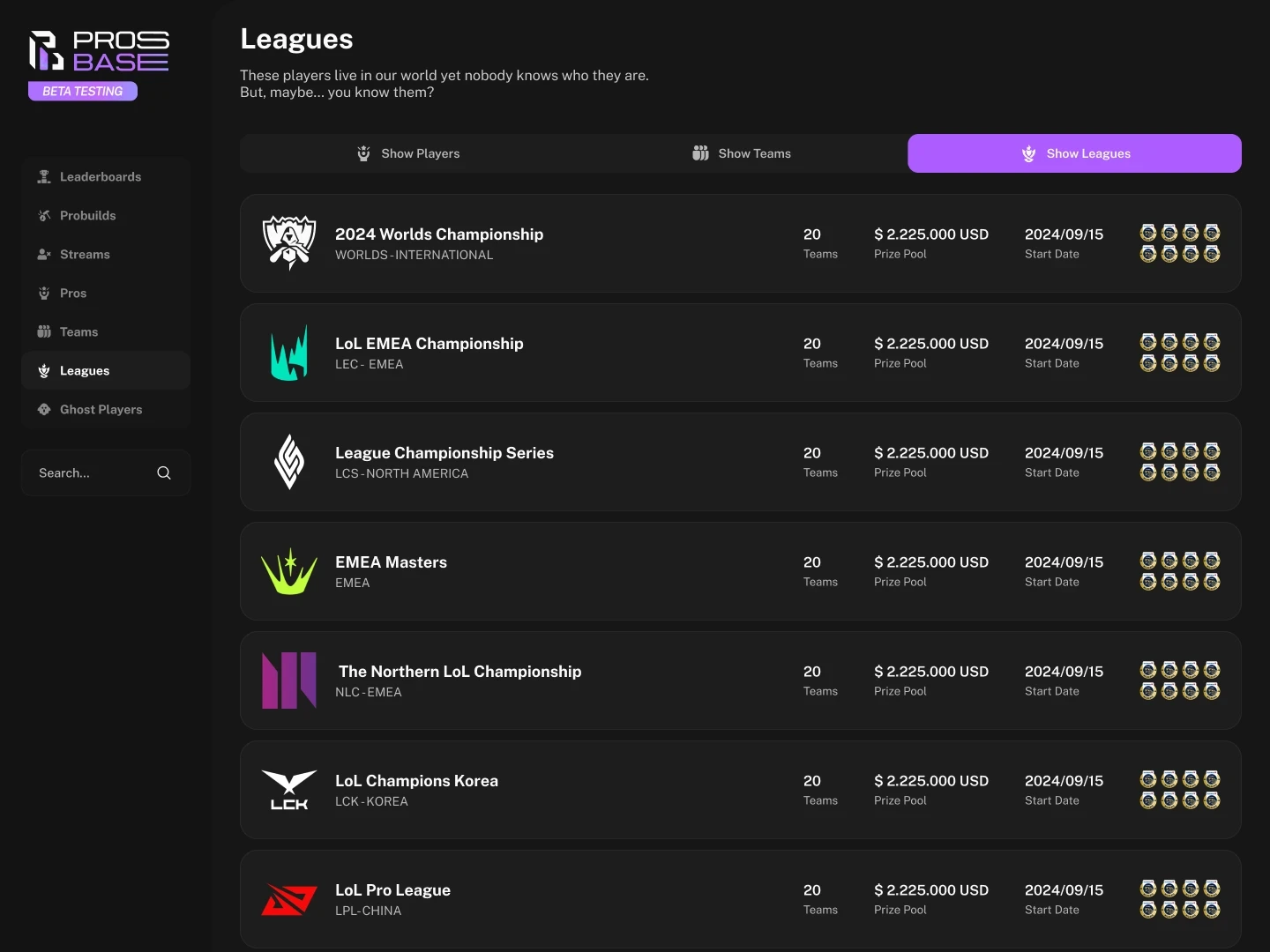Click team badges in LoL Pro League row

point(1180,899)
